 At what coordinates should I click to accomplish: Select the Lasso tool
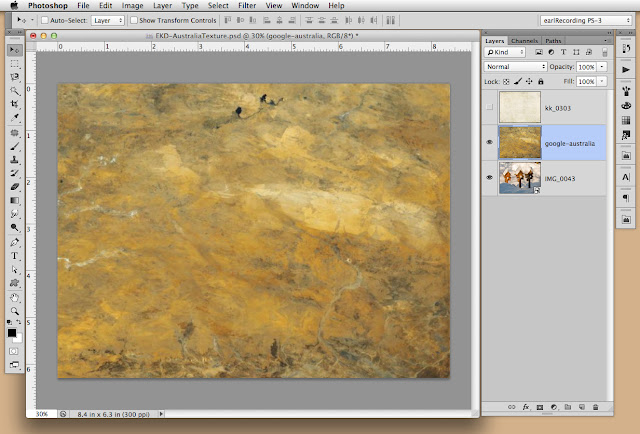(15, 77)
